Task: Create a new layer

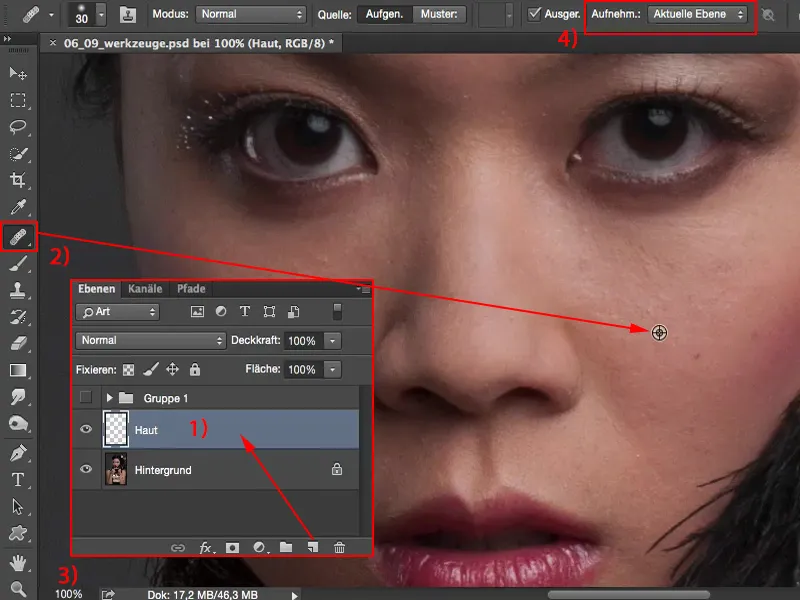Action: (311, 548)
